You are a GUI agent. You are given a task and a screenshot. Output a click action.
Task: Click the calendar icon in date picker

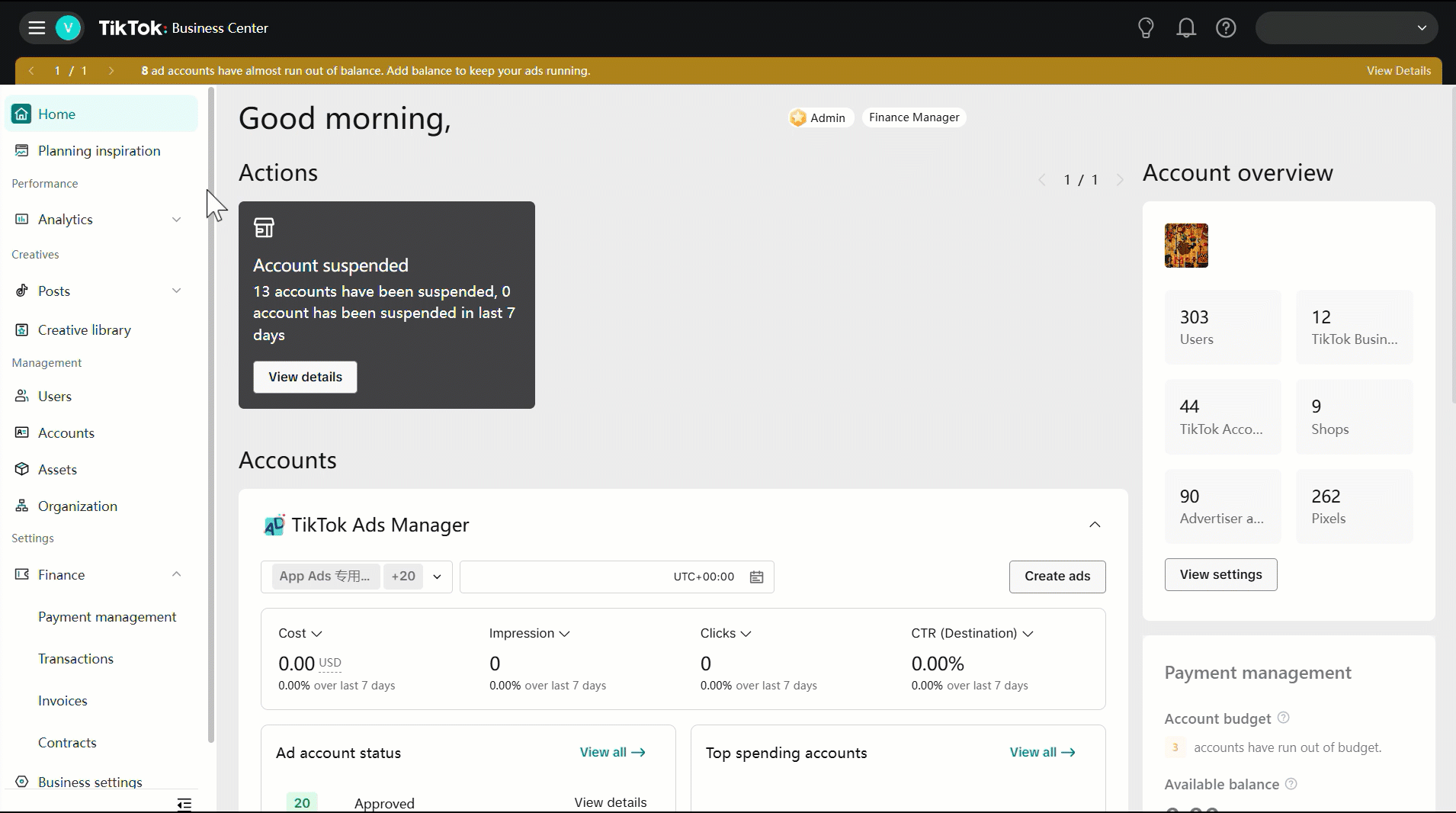(756, 577)
